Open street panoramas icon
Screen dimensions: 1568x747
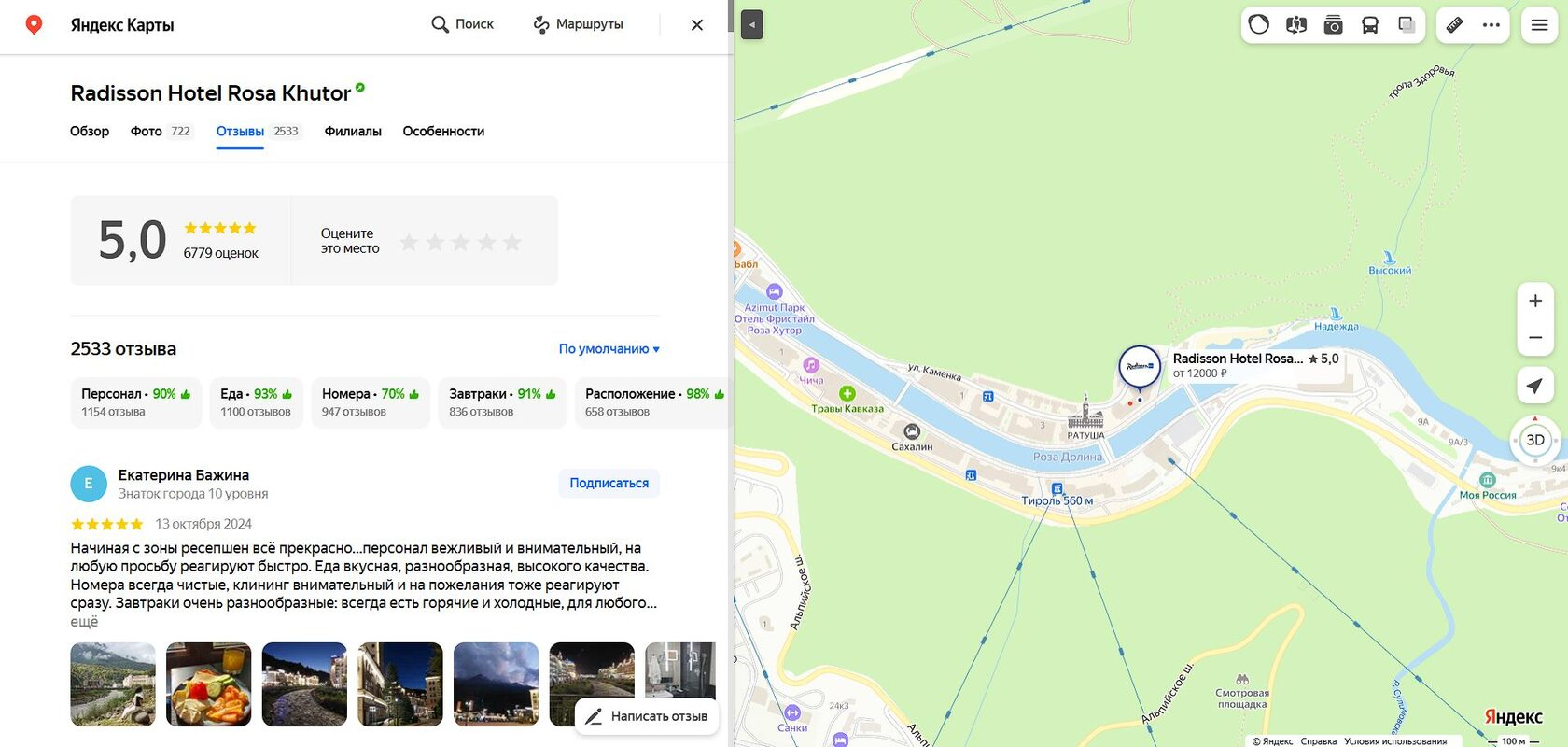(x=1296, y=24)
